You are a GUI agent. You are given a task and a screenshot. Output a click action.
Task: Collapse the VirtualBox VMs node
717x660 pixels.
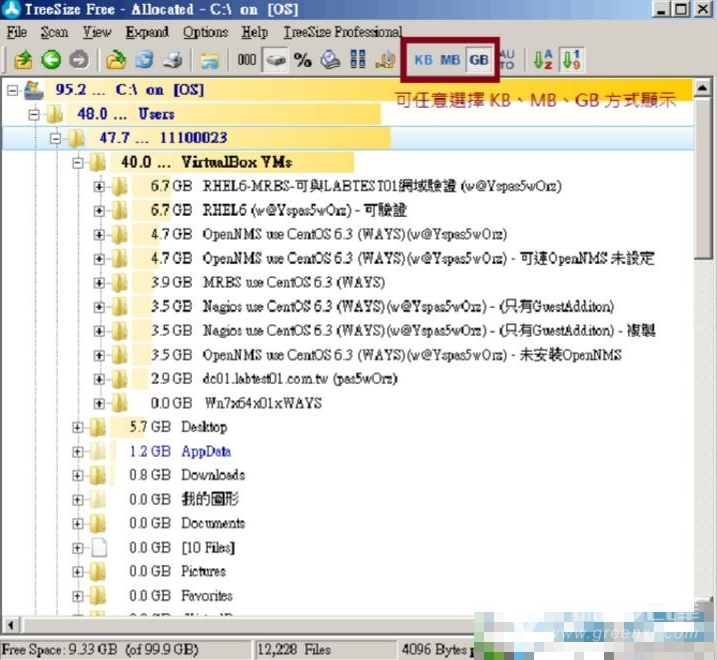pos(78,162)
